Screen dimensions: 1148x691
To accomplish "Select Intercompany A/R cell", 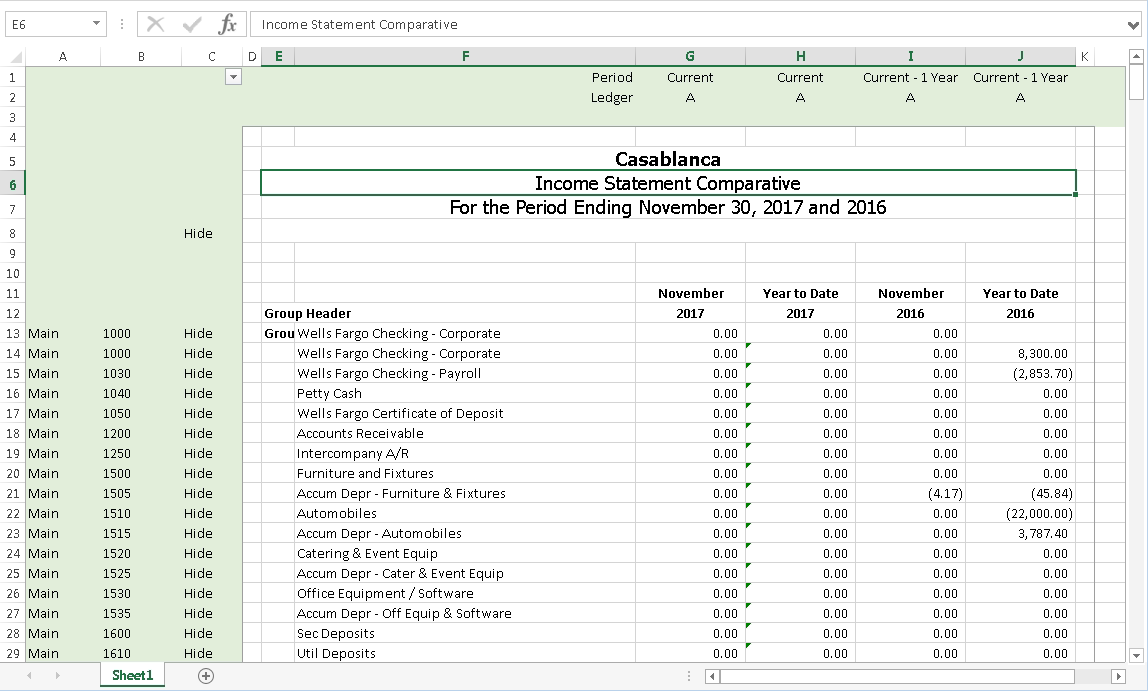I will click(465, 454).
